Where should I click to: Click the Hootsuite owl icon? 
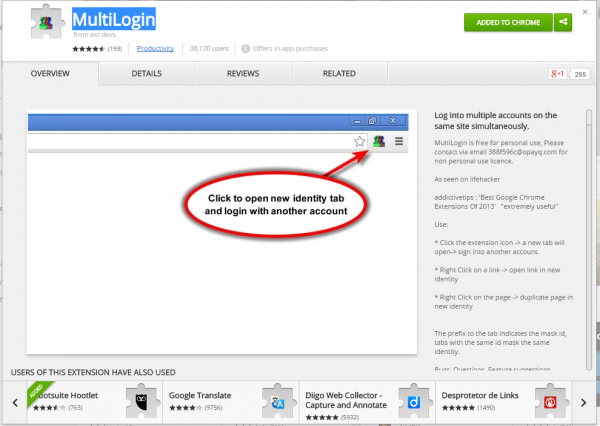142,402
